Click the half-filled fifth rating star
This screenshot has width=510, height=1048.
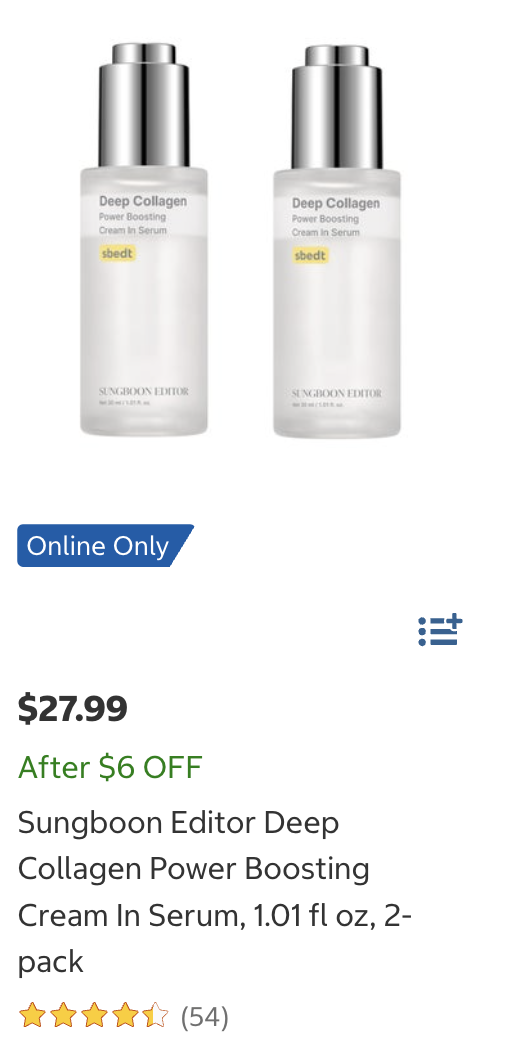155,1015
